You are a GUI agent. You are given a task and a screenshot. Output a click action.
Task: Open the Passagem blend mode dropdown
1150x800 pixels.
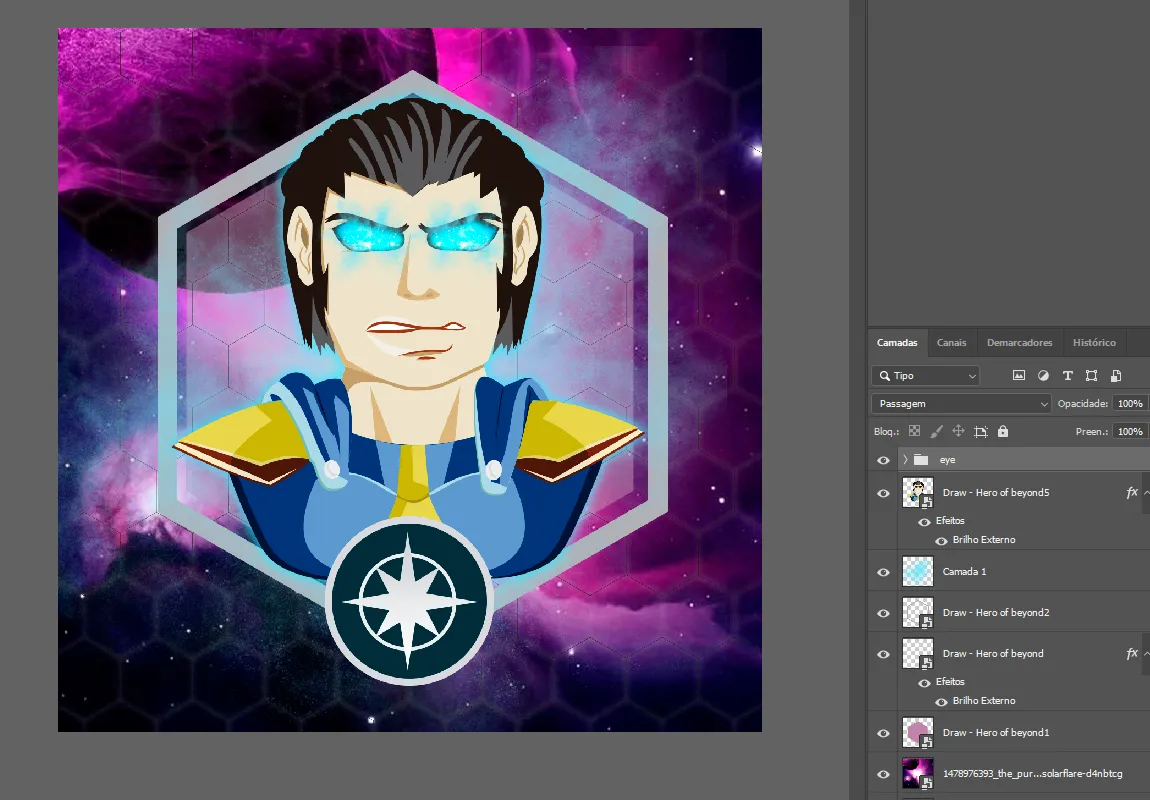[x=962, y=403]
